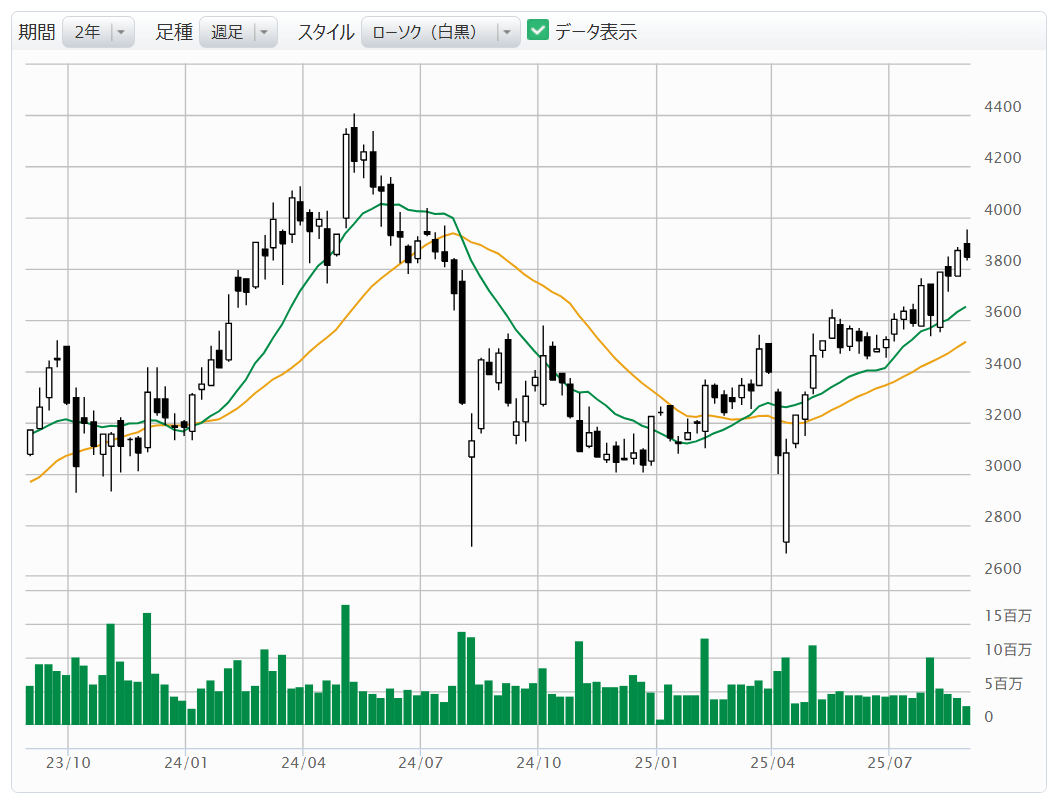Click the 25/07 date axis label
The height and width of the screenshot is (799, 1057).
(889, 762)
